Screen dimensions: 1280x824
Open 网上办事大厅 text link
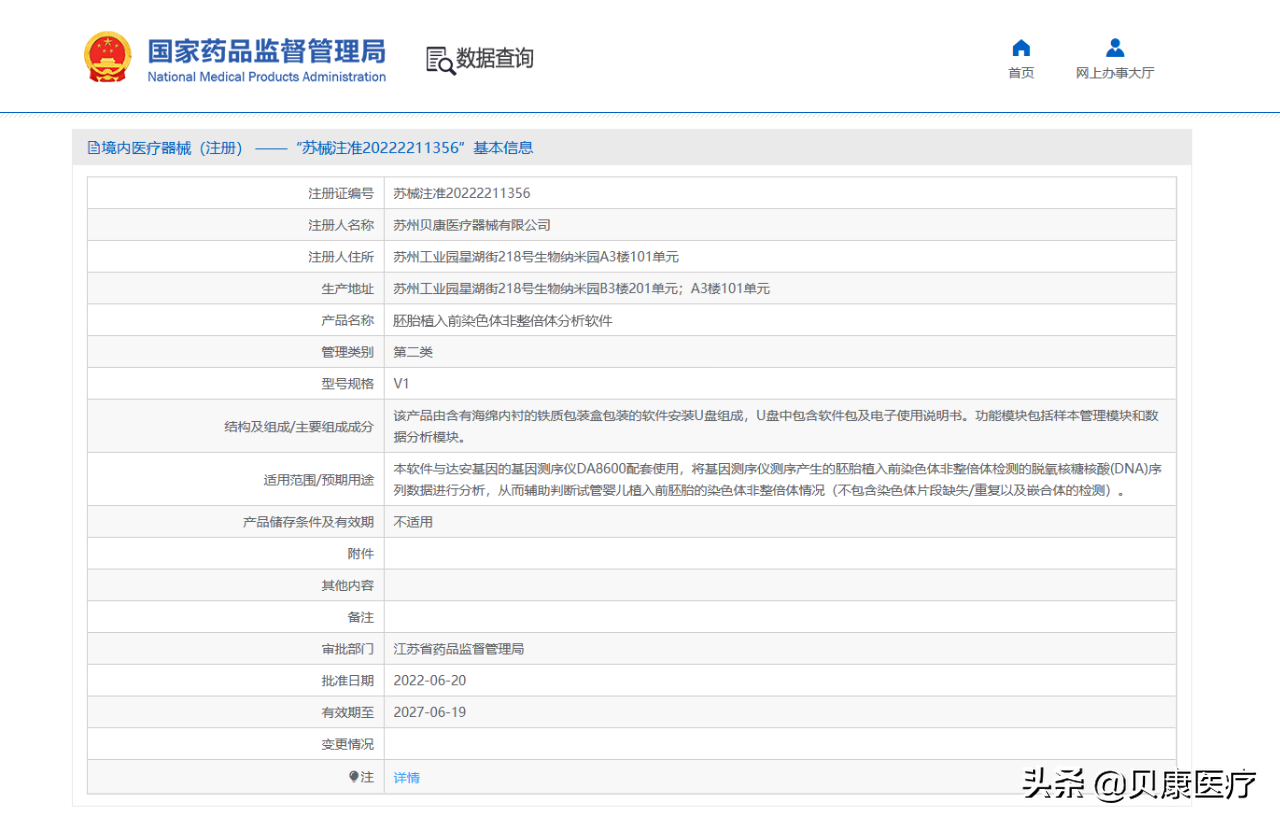pyautogui.click(x=1115, y=73)
